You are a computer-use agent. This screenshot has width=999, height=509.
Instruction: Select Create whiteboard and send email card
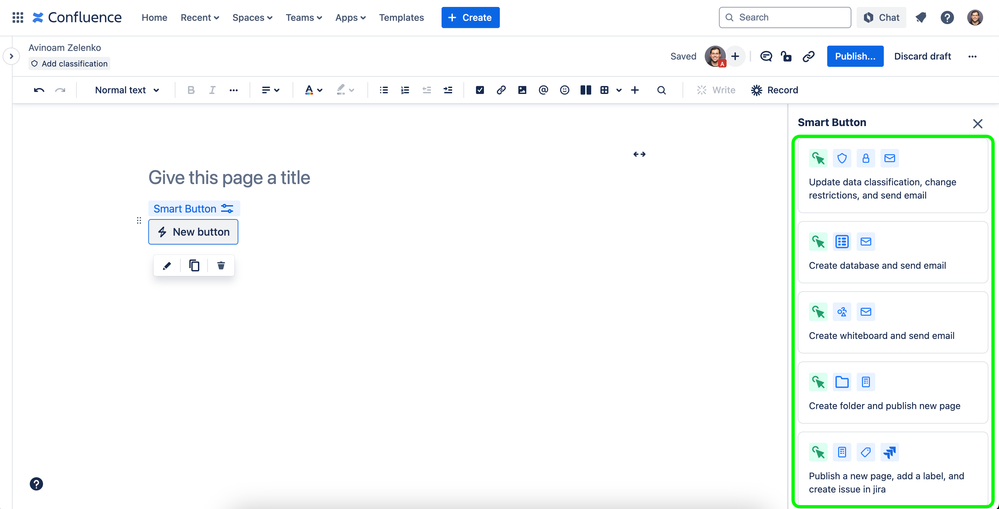tap(893, 322)
